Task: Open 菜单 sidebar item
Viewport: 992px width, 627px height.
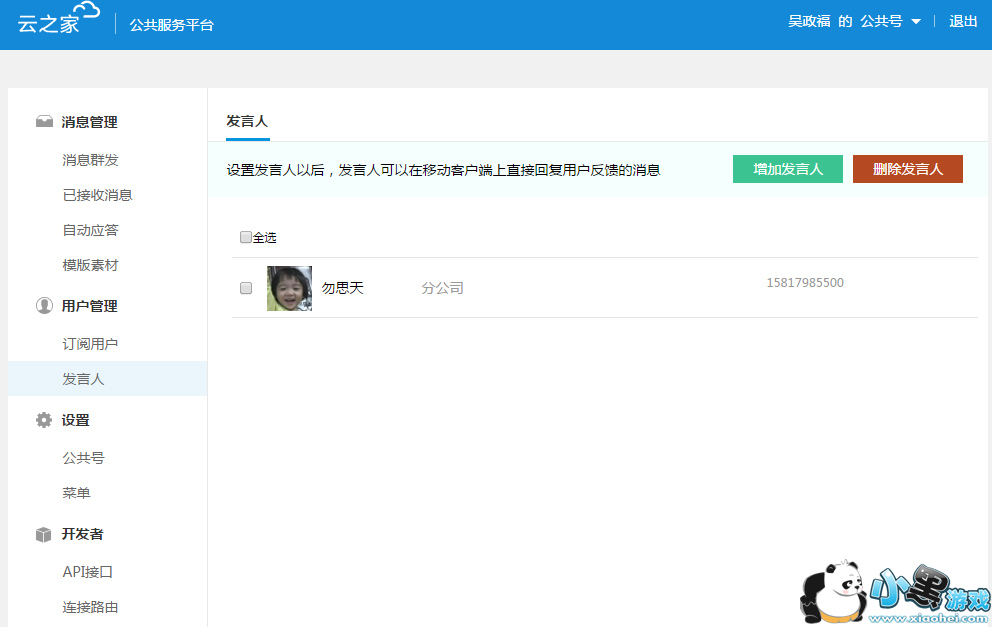Action: 77,493
